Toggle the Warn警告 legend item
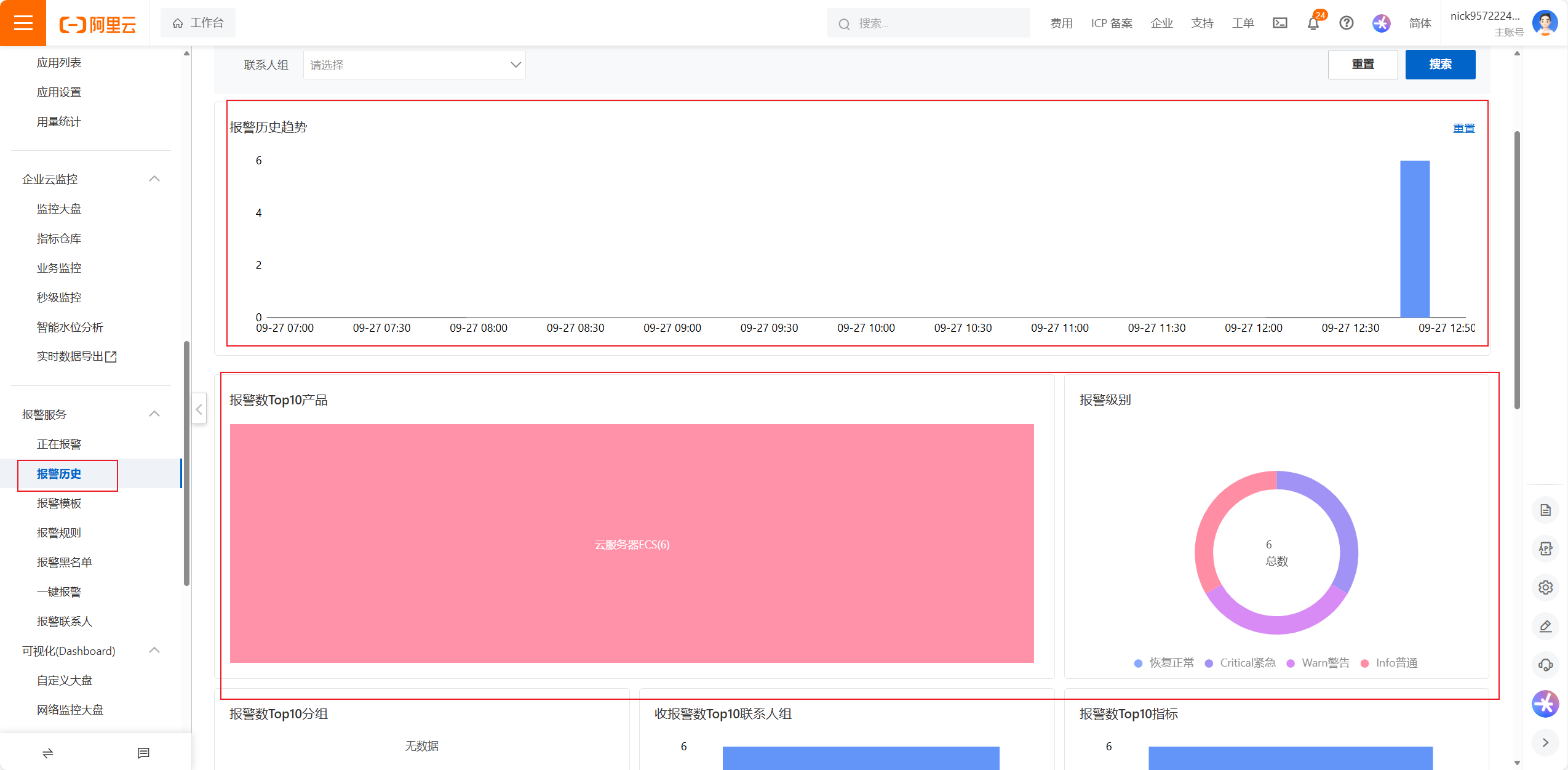 click(1318, 663)
